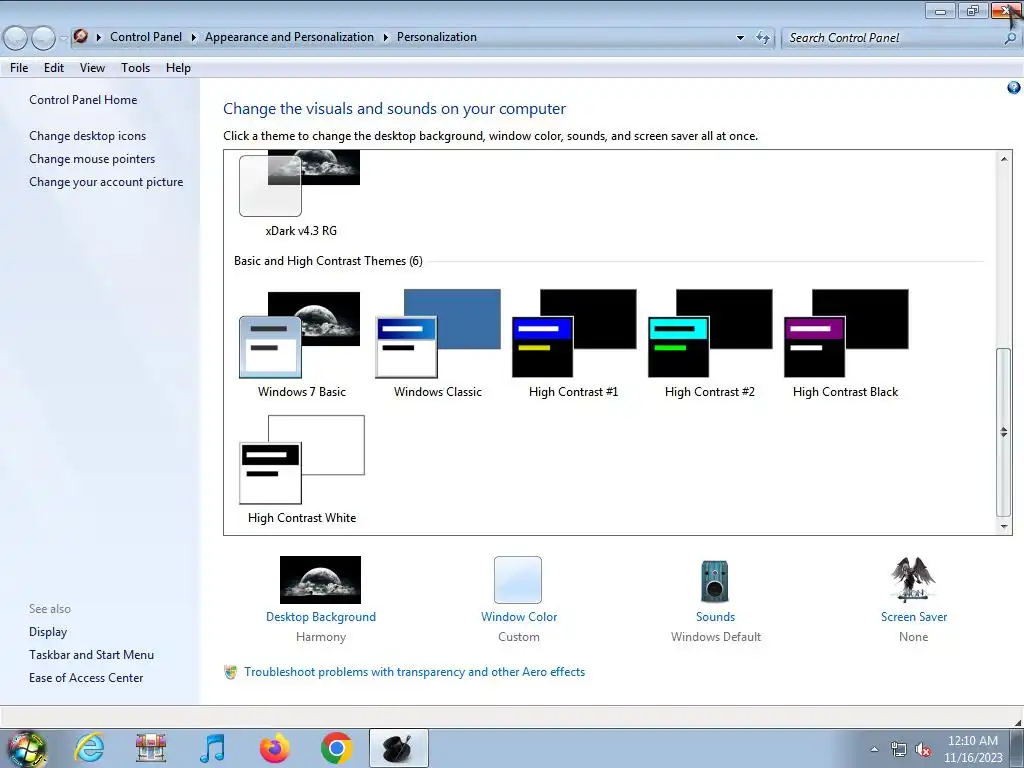
Task: Apply the High Contrast Black theme
Action: [x=845, y=344]
